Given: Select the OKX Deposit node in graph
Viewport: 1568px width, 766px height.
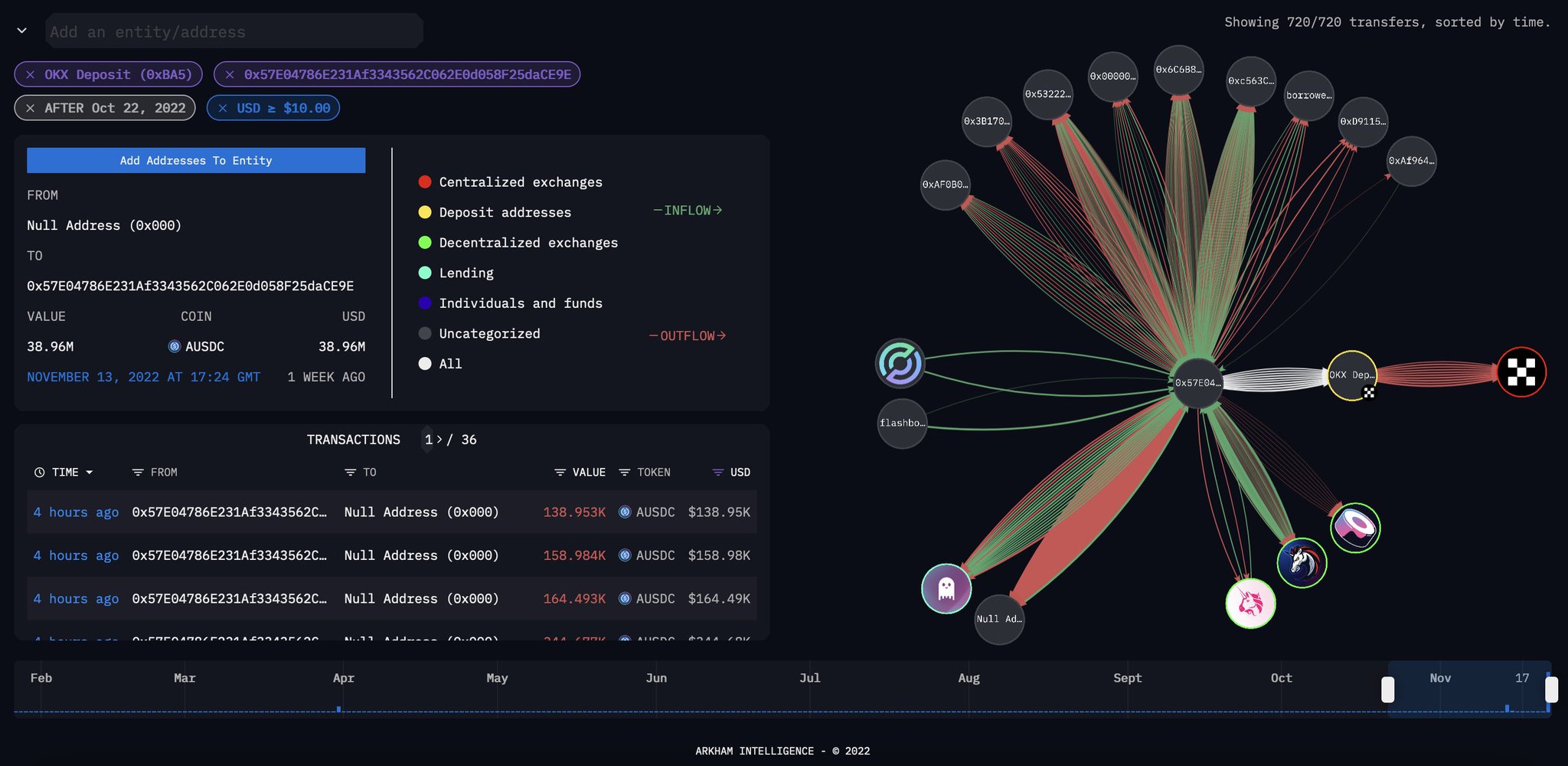Looking at the screenshot, I should [x=1352, y=375].
